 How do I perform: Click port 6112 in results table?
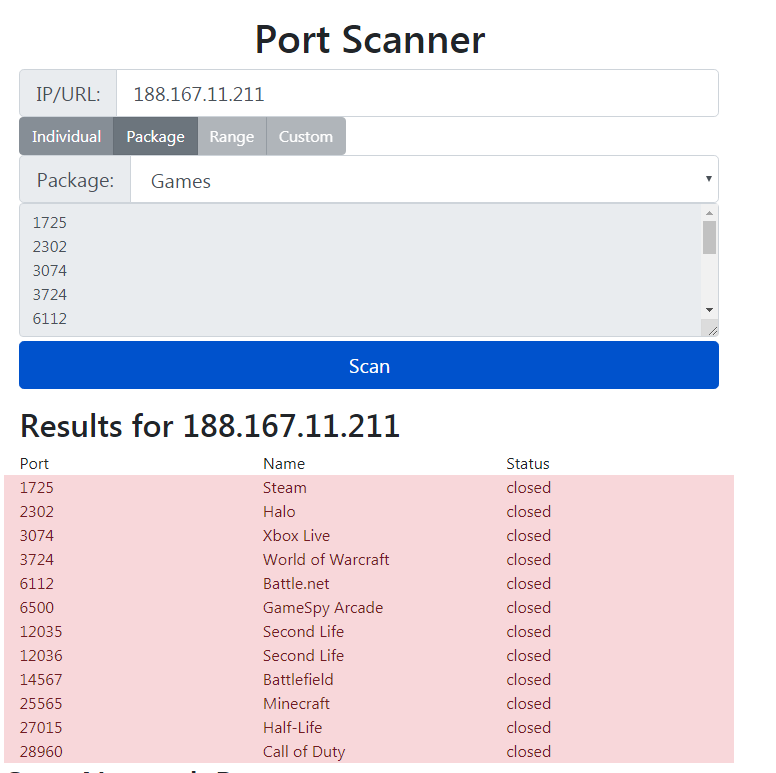(37, 584)
